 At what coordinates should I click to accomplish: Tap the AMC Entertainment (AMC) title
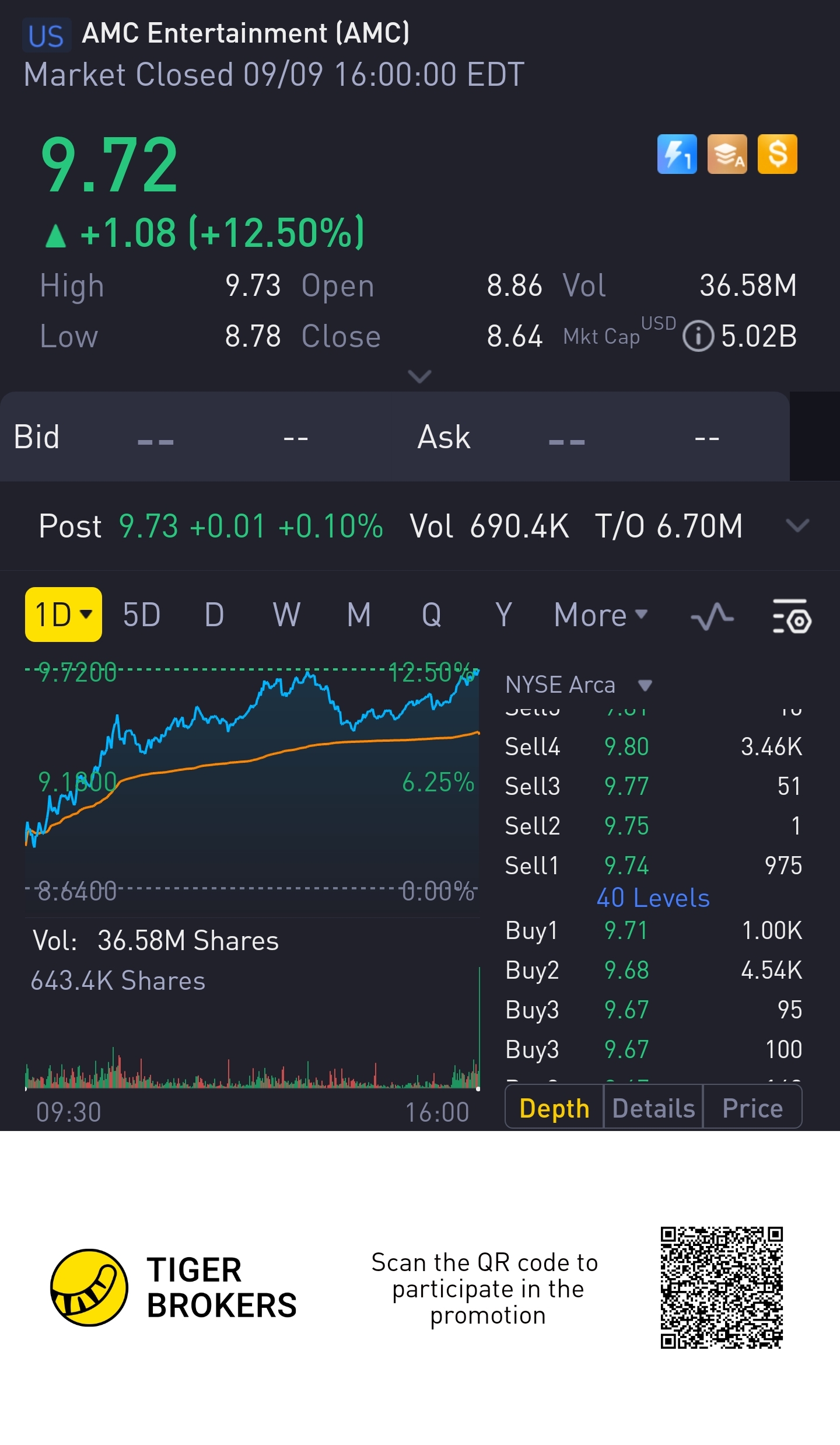pos(246,33)
